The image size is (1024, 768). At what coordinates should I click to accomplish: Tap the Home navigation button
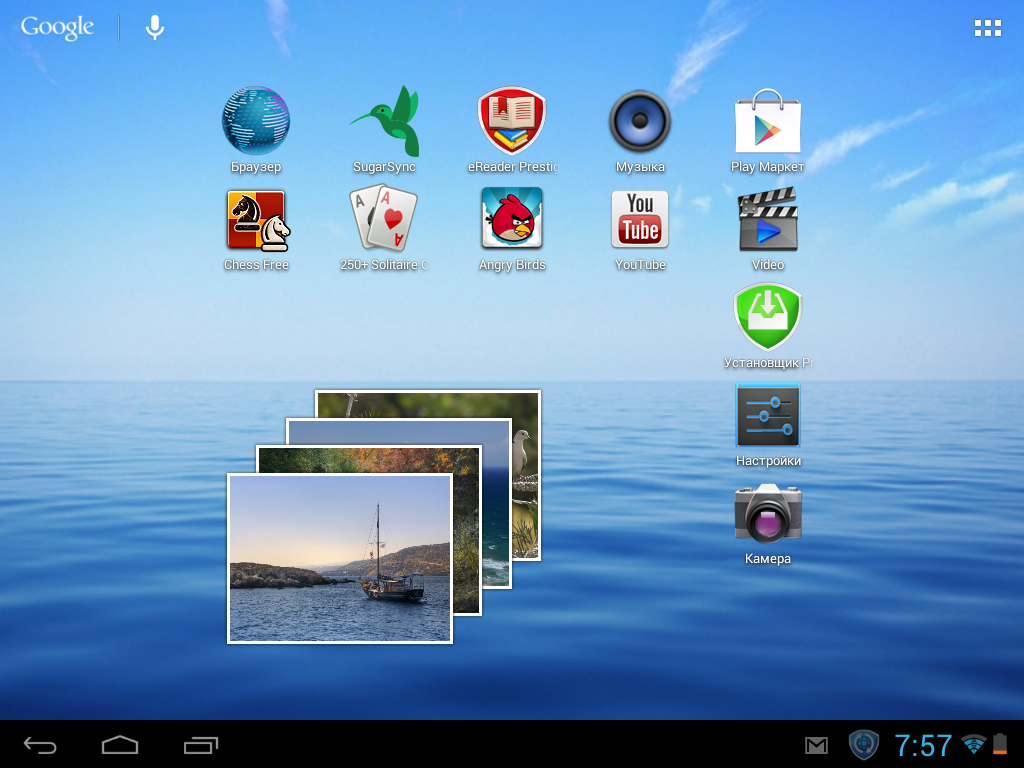[x=120, y=744]
